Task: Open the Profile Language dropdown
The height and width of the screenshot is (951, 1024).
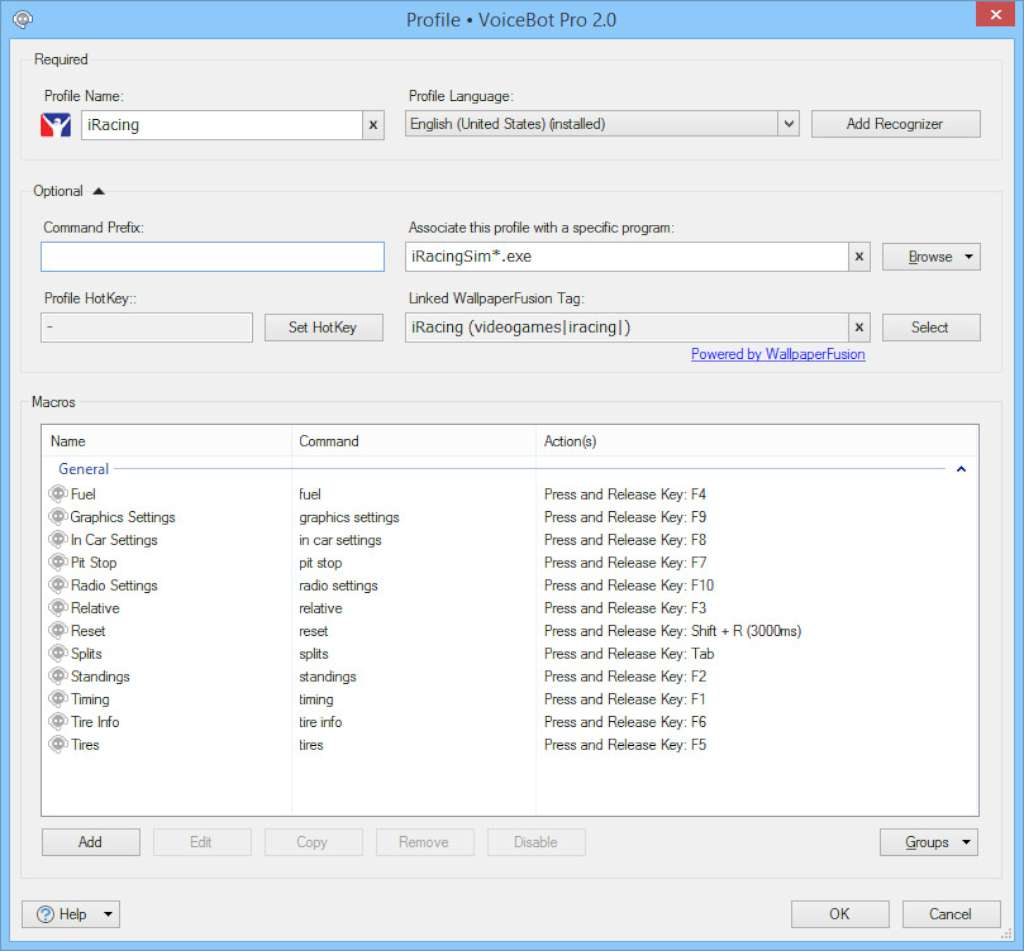Action: click(789, 124)
